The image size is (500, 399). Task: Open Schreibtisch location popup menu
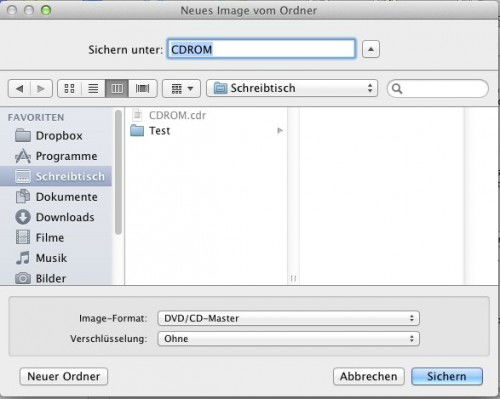[292, 88]
